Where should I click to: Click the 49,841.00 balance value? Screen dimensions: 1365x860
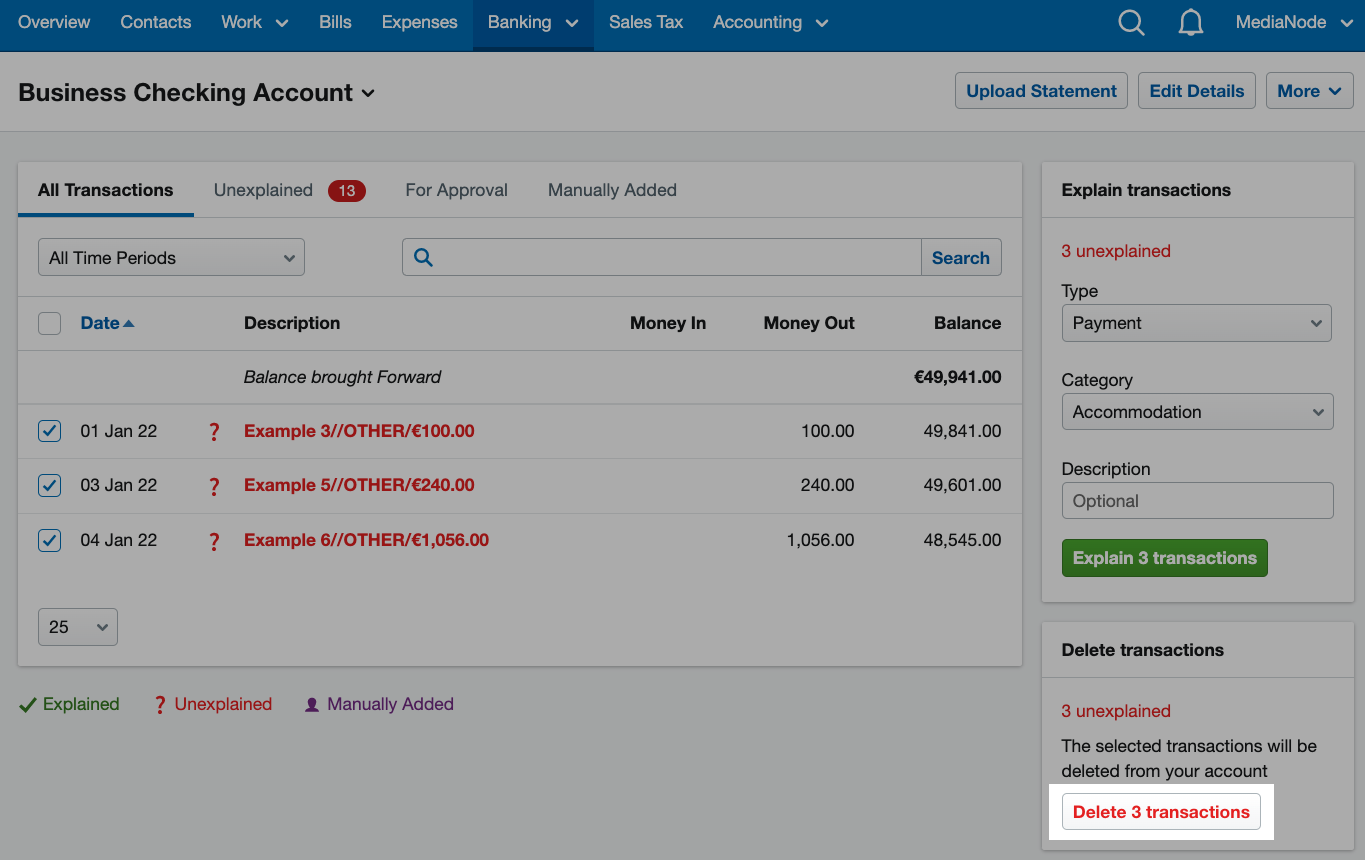(x=962, y=431)
